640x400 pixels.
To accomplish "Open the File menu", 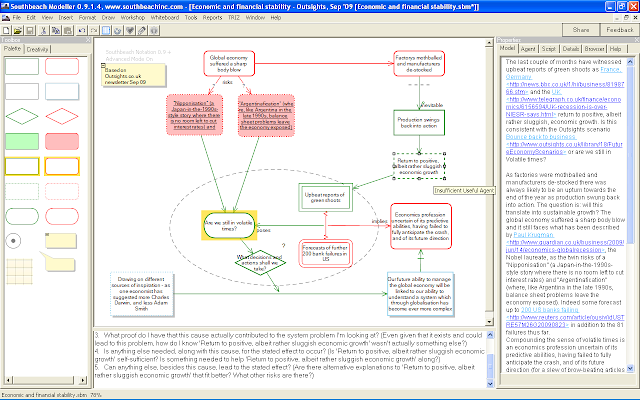I will click(x=17, y=18).
